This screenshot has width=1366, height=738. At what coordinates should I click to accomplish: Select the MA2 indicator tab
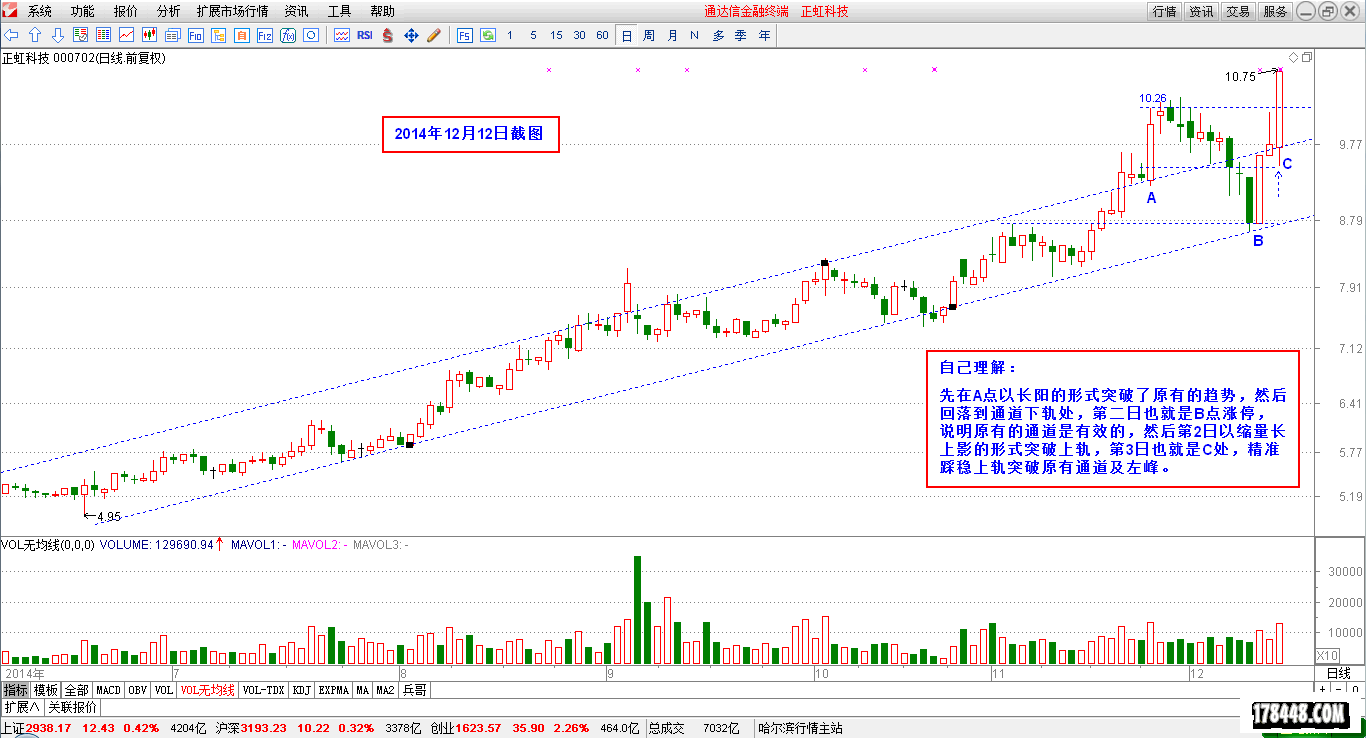point(386,690)
